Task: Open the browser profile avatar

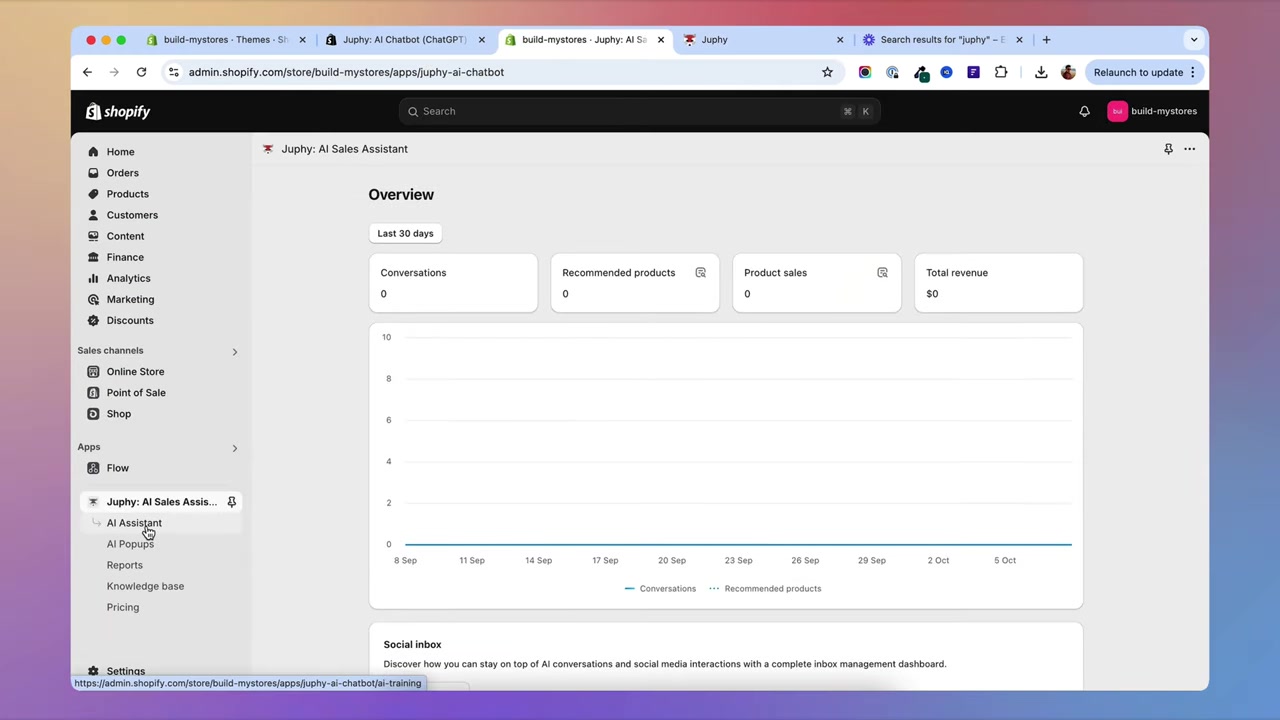Action: (1068, 72)
